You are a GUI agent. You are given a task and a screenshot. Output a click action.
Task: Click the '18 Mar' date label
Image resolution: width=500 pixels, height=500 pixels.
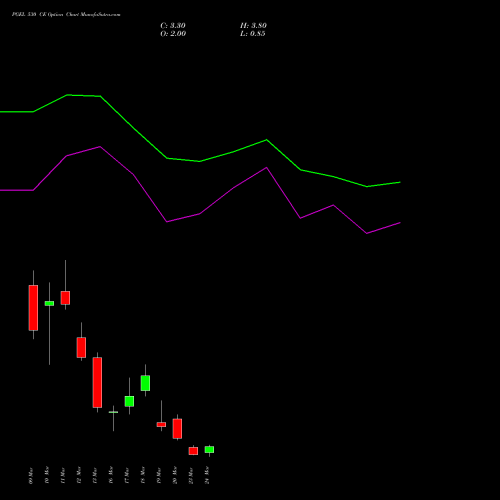coord(143,475)
